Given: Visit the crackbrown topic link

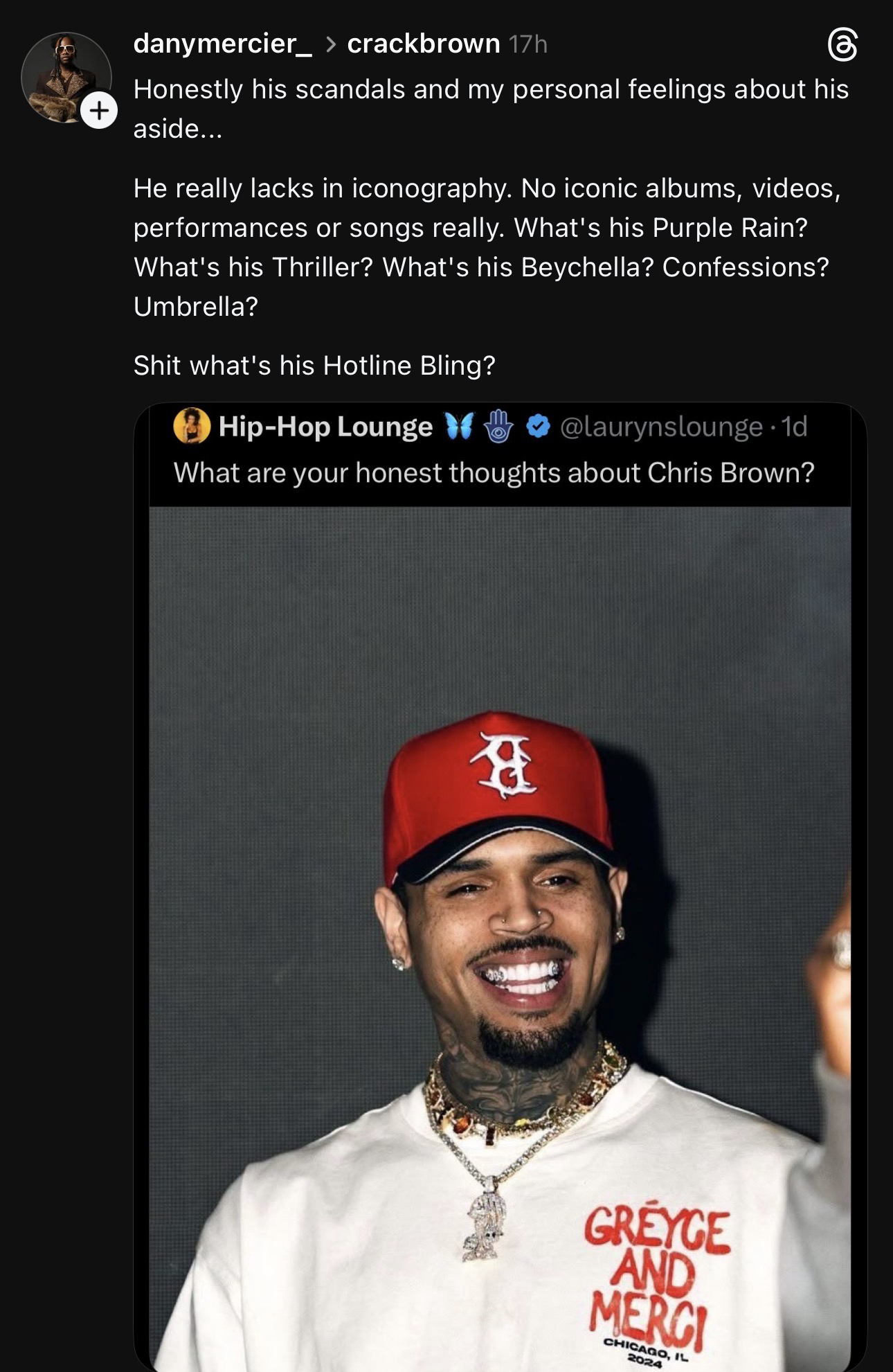Looking at the screenshot, I should tap(423, 44).
